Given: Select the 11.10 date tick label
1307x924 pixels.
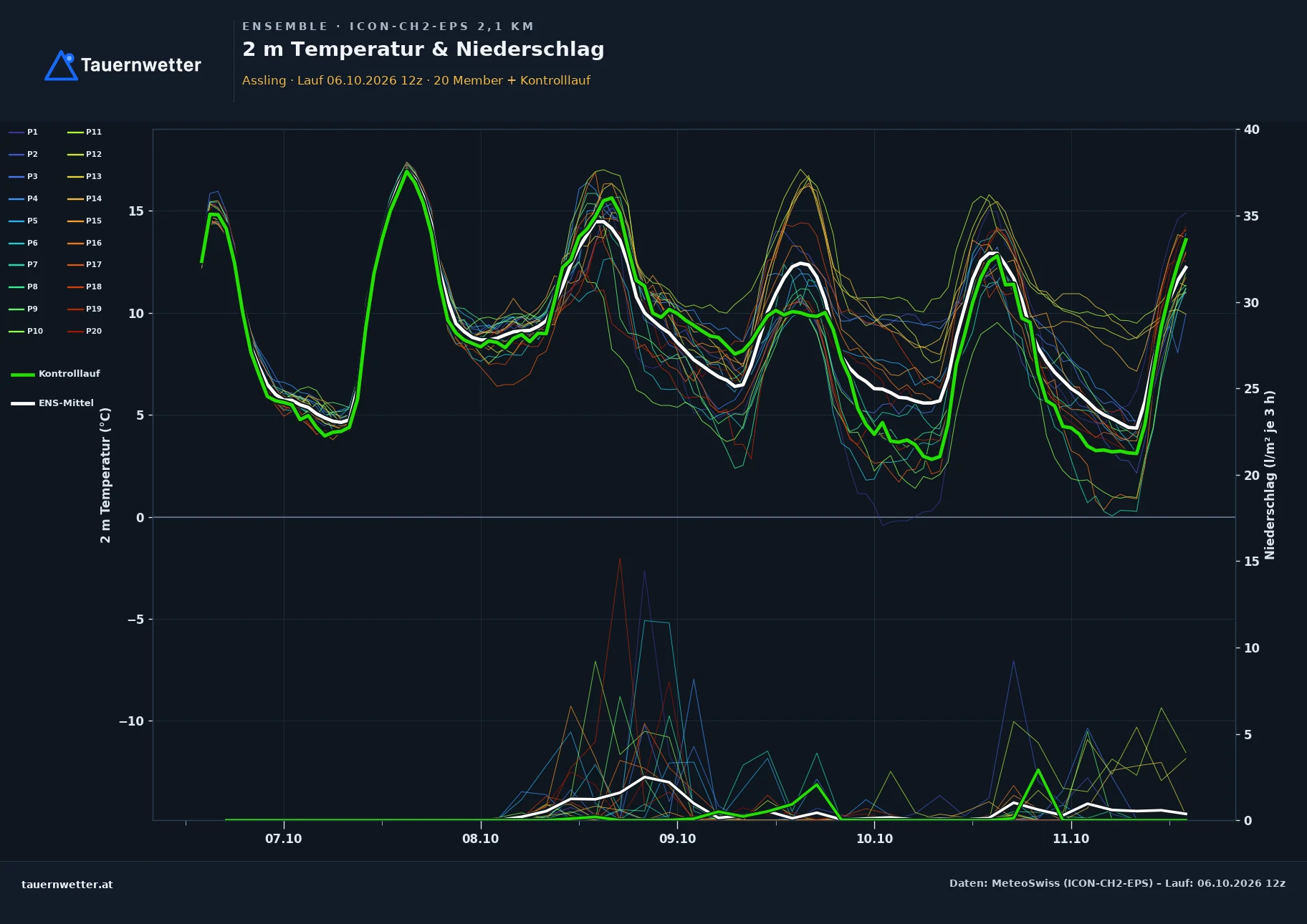Looking at the screenshot, I should pyautogui.click(x=1071, y=839).
